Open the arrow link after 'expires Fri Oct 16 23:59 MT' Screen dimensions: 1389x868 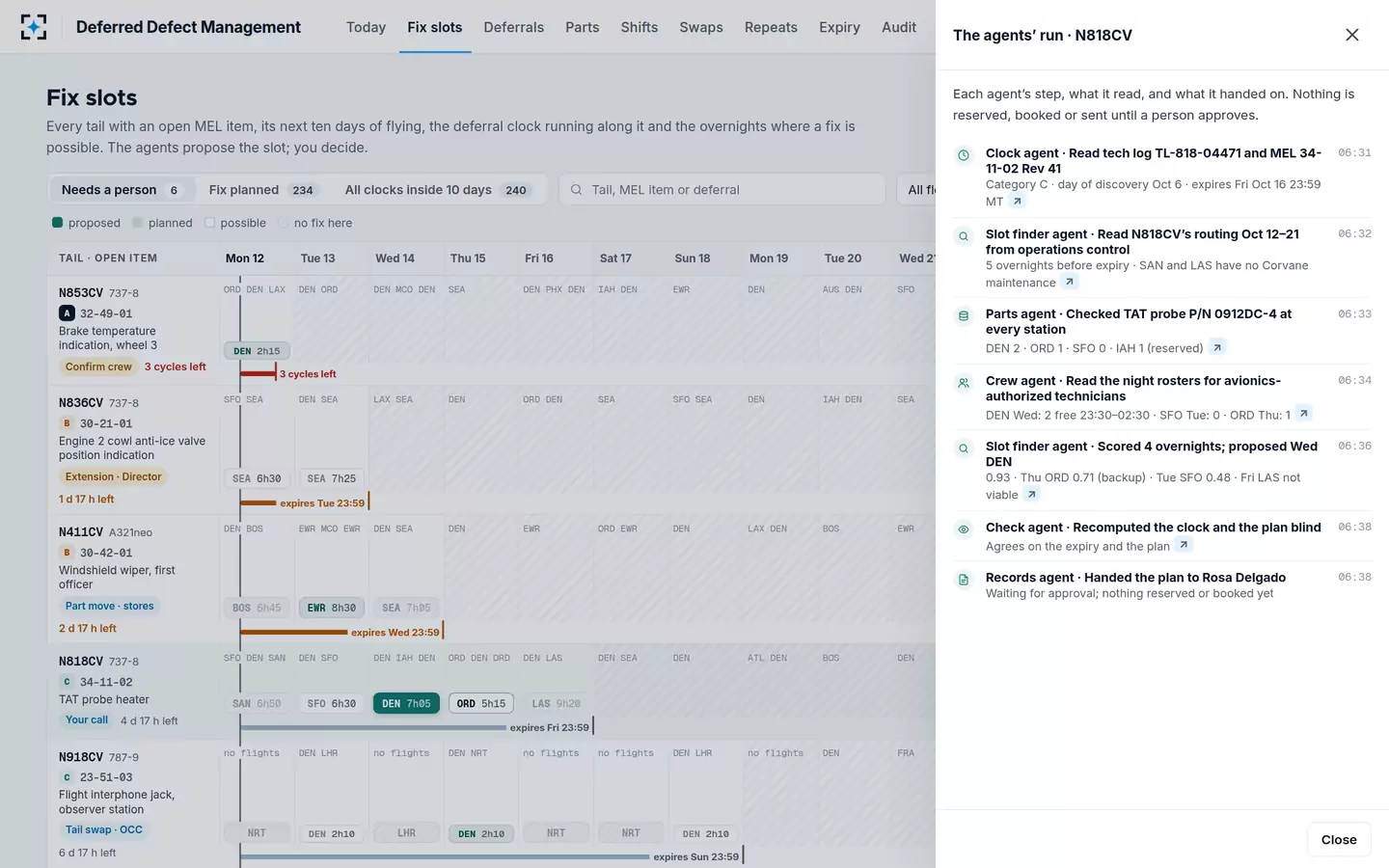click(1017, 202)
